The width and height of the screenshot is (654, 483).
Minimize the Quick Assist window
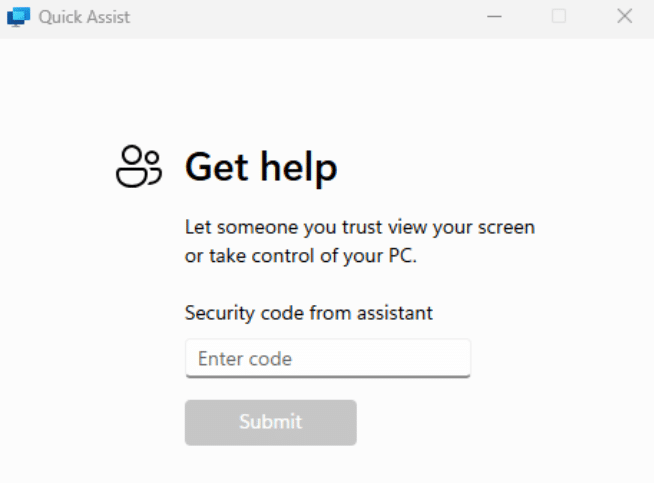coord(493,17)
